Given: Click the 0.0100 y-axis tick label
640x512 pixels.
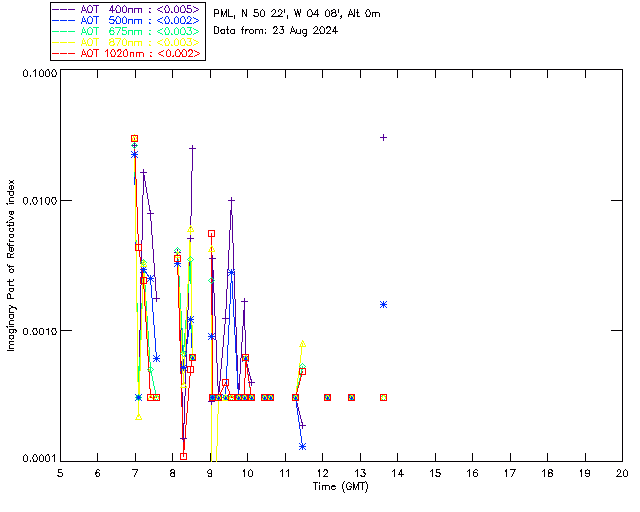Looking at the screenshot, I should [x=40, y=201].
